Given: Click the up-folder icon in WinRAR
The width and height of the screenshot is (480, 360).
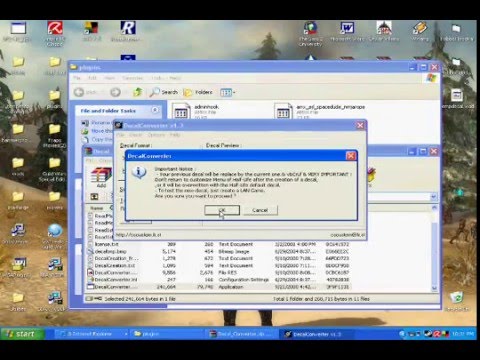Looking at the screenshot, I should pos(94,197).
